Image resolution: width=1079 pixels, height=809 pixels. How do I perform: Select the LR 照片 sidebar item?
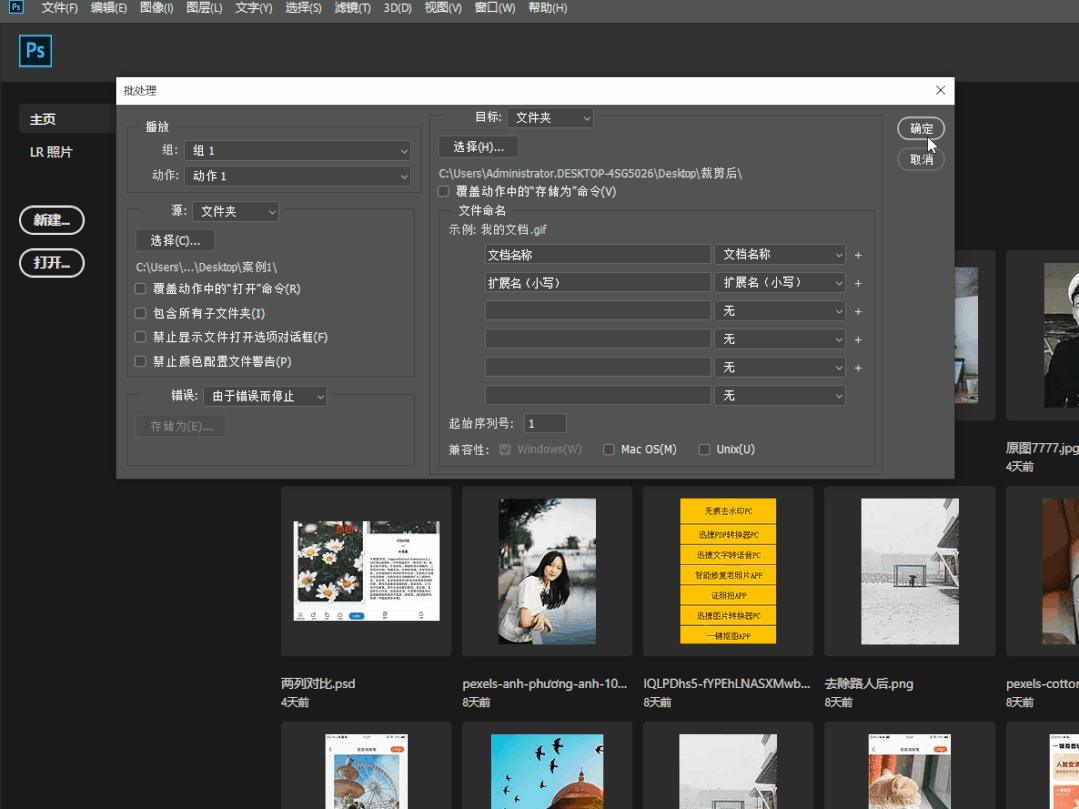51,152
